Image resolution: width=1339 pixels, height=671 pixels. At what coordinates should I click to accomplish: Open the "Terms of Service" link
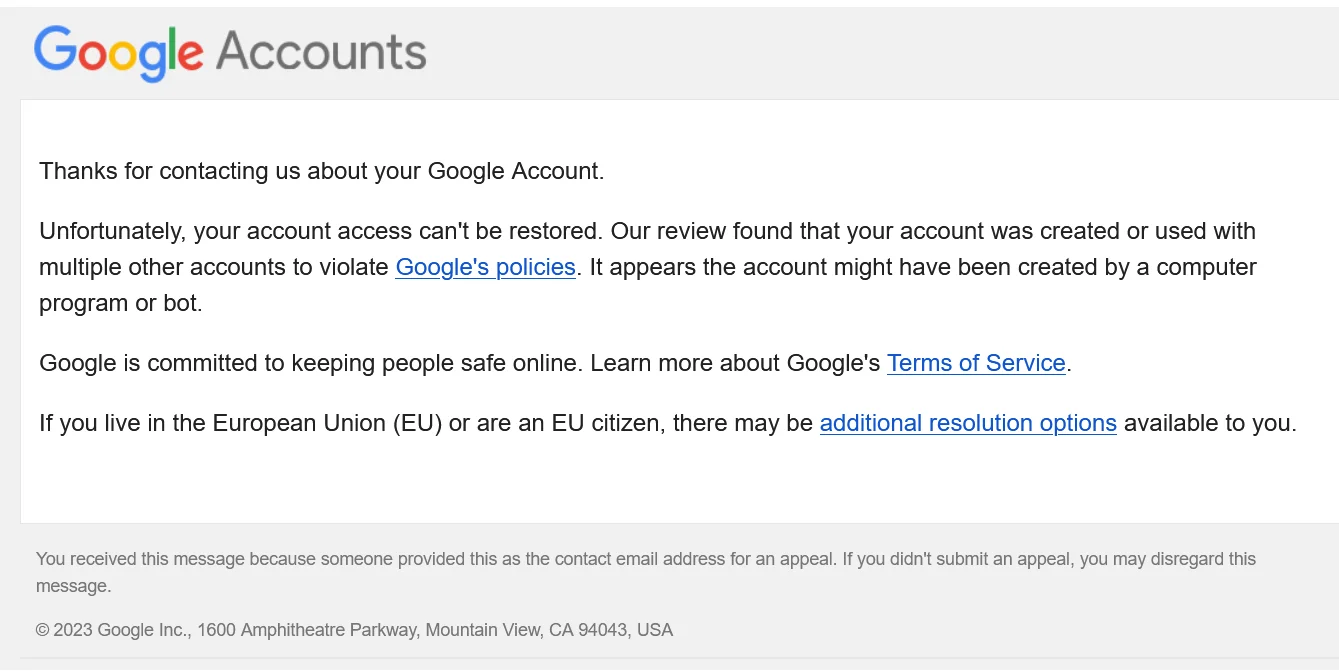976,363
